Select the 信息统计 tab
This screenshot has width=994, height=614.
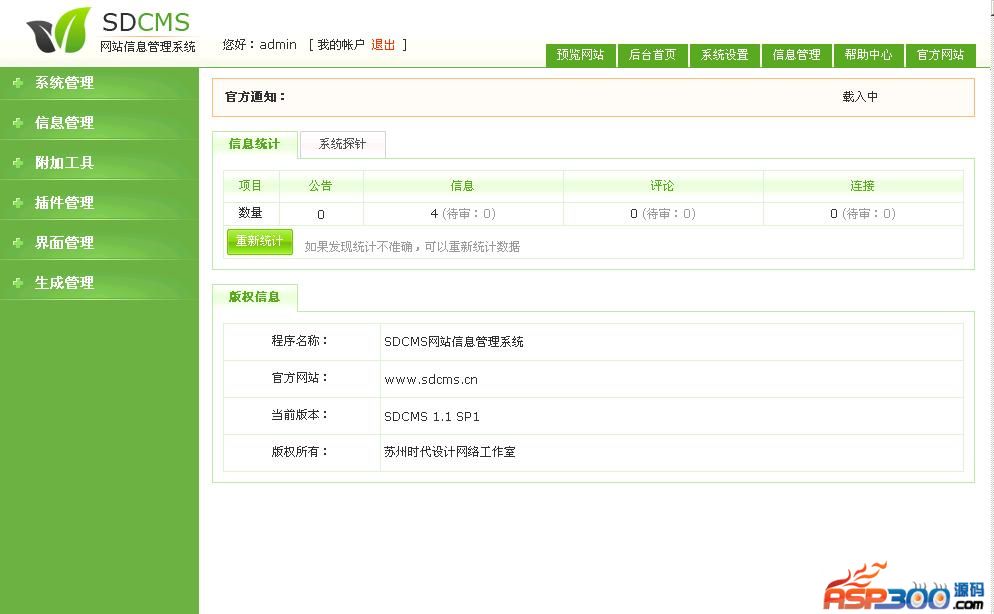coord(254,144)
